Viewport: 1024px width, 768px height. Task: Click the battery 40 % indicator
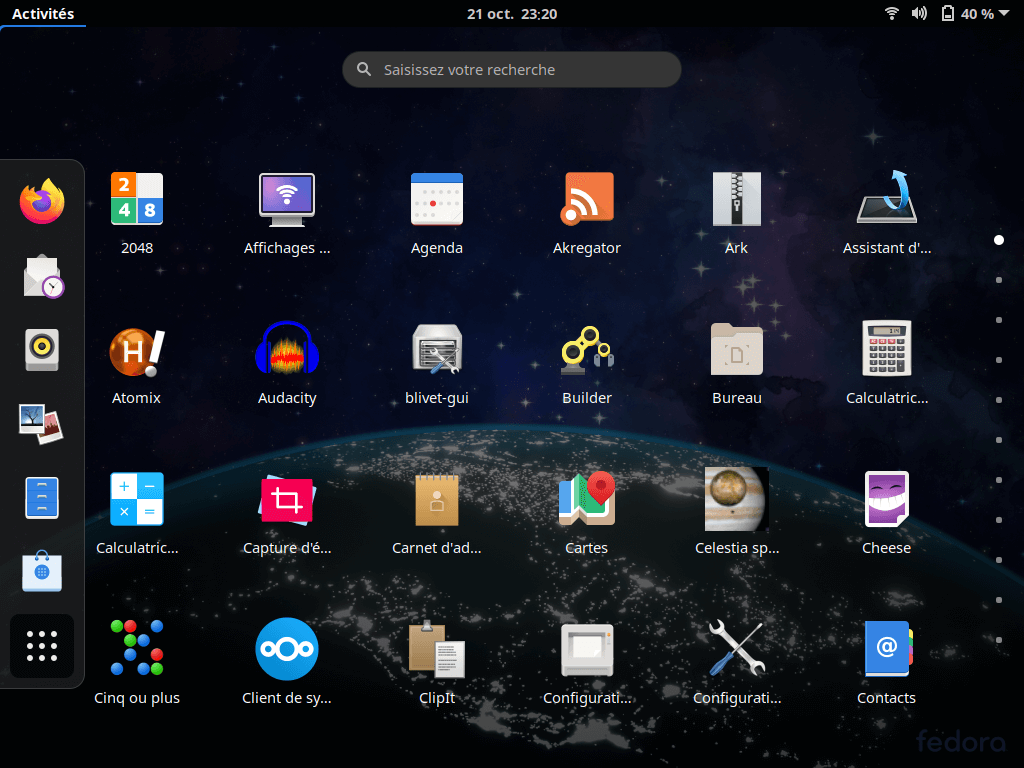click(x=967, y=14)
